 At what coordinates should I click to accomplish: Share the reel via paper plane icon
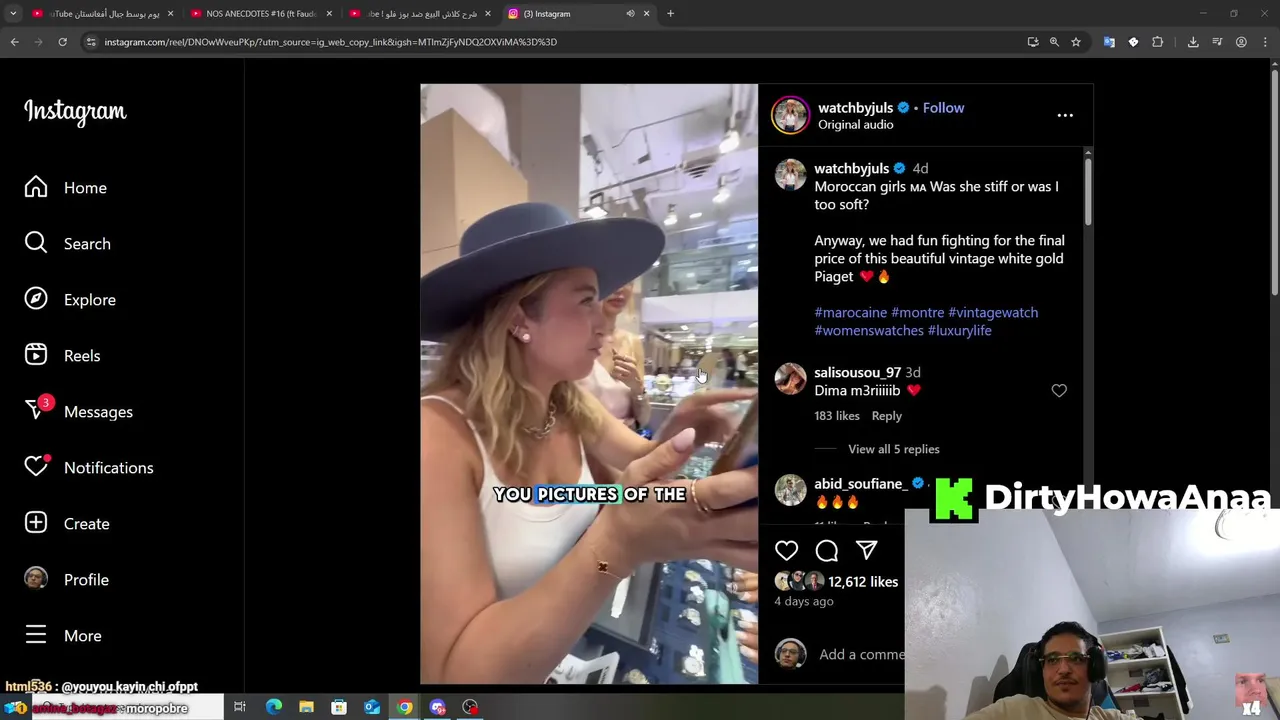coord(866,551)
